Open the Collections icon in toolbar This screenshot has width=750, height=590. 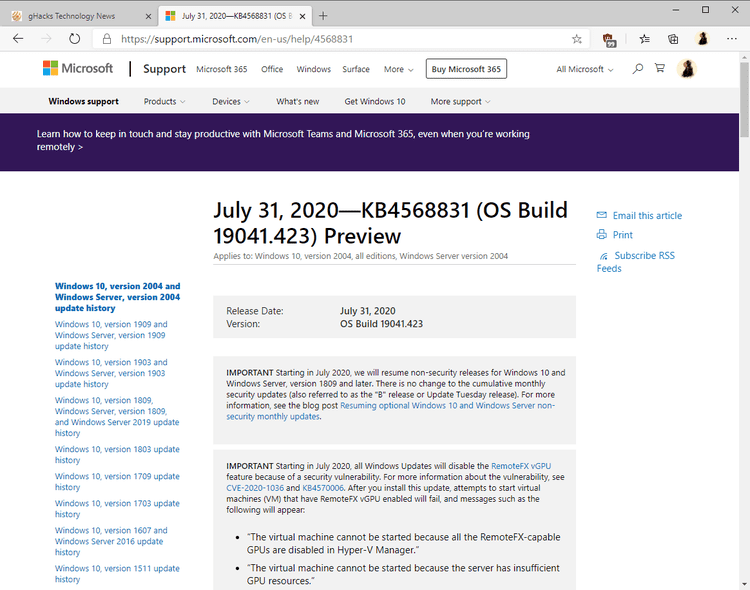(673, 39)
